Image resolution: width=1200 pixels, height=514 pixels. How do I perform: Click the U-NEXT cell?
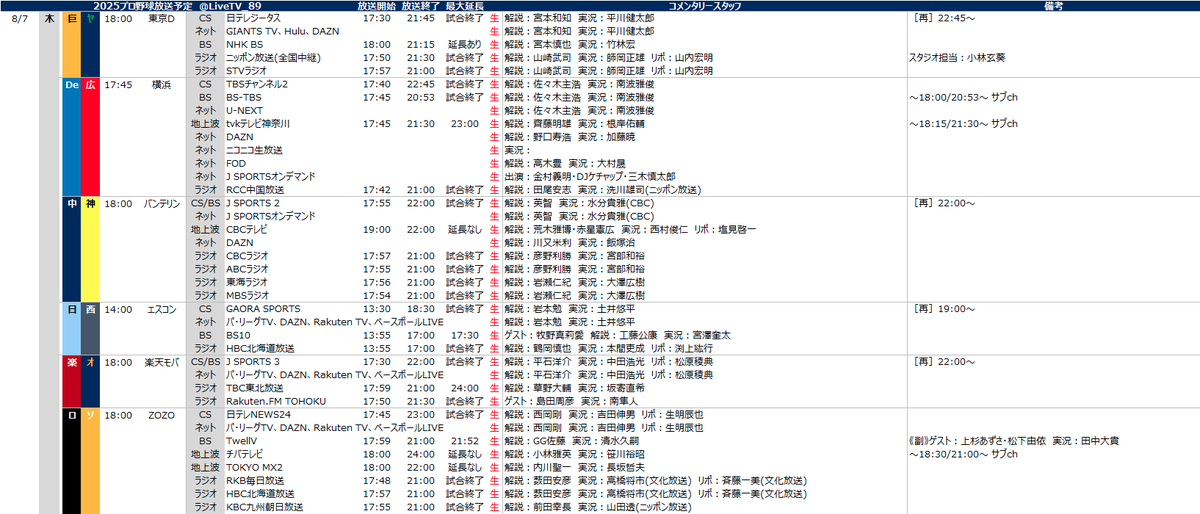tap(243, 110)
